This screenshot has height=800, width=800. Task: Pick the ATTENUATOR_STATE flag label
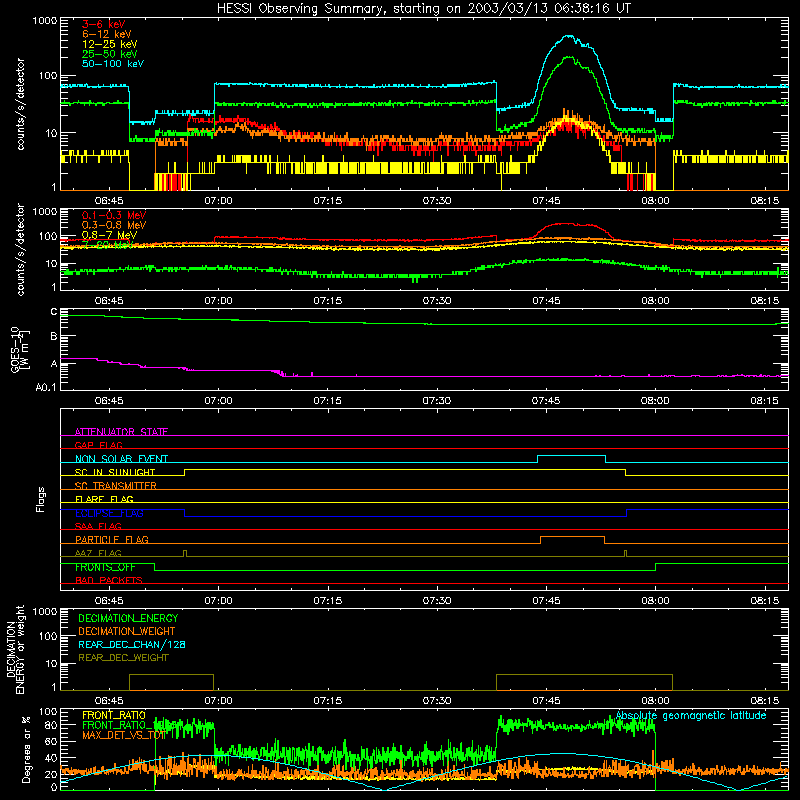point(121,432)
